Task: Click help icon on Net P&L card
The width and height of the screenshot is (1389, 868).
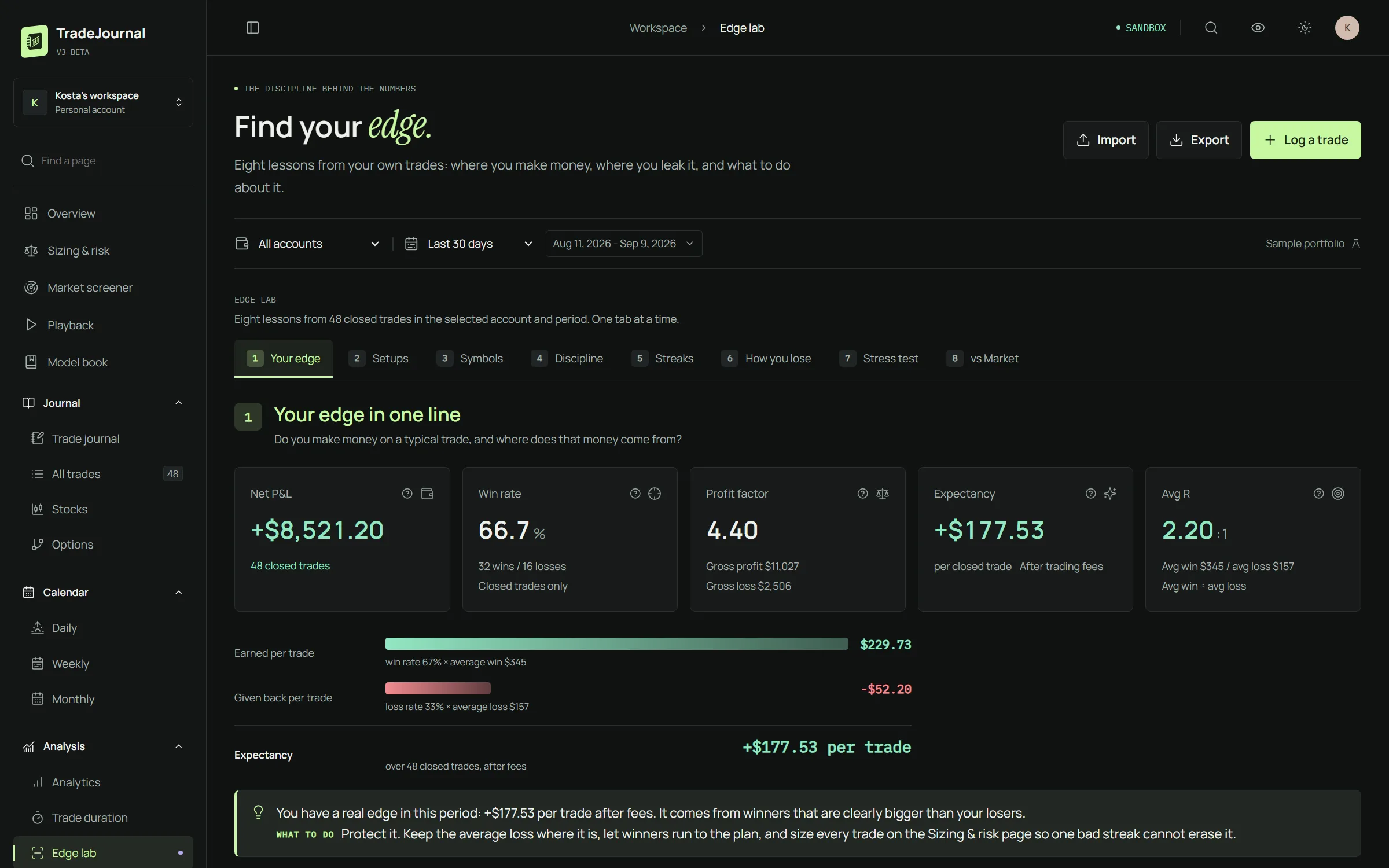Action: pyautogui.click(x=407, y=494)
